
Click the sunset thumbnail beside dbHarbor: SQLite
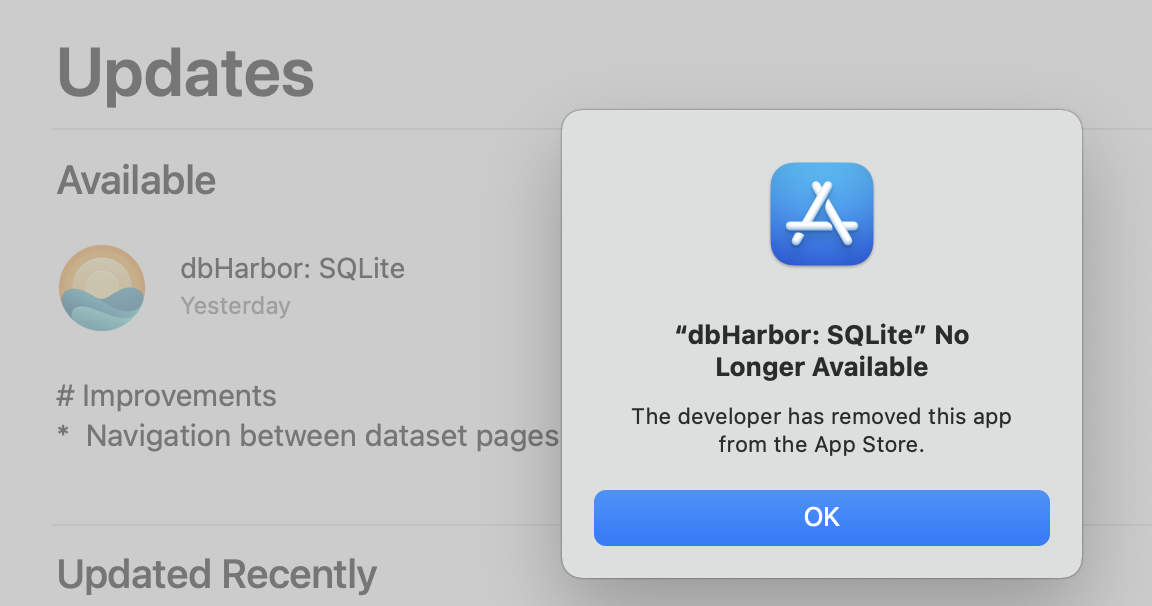pyautogui.click(x=103, y=288)
